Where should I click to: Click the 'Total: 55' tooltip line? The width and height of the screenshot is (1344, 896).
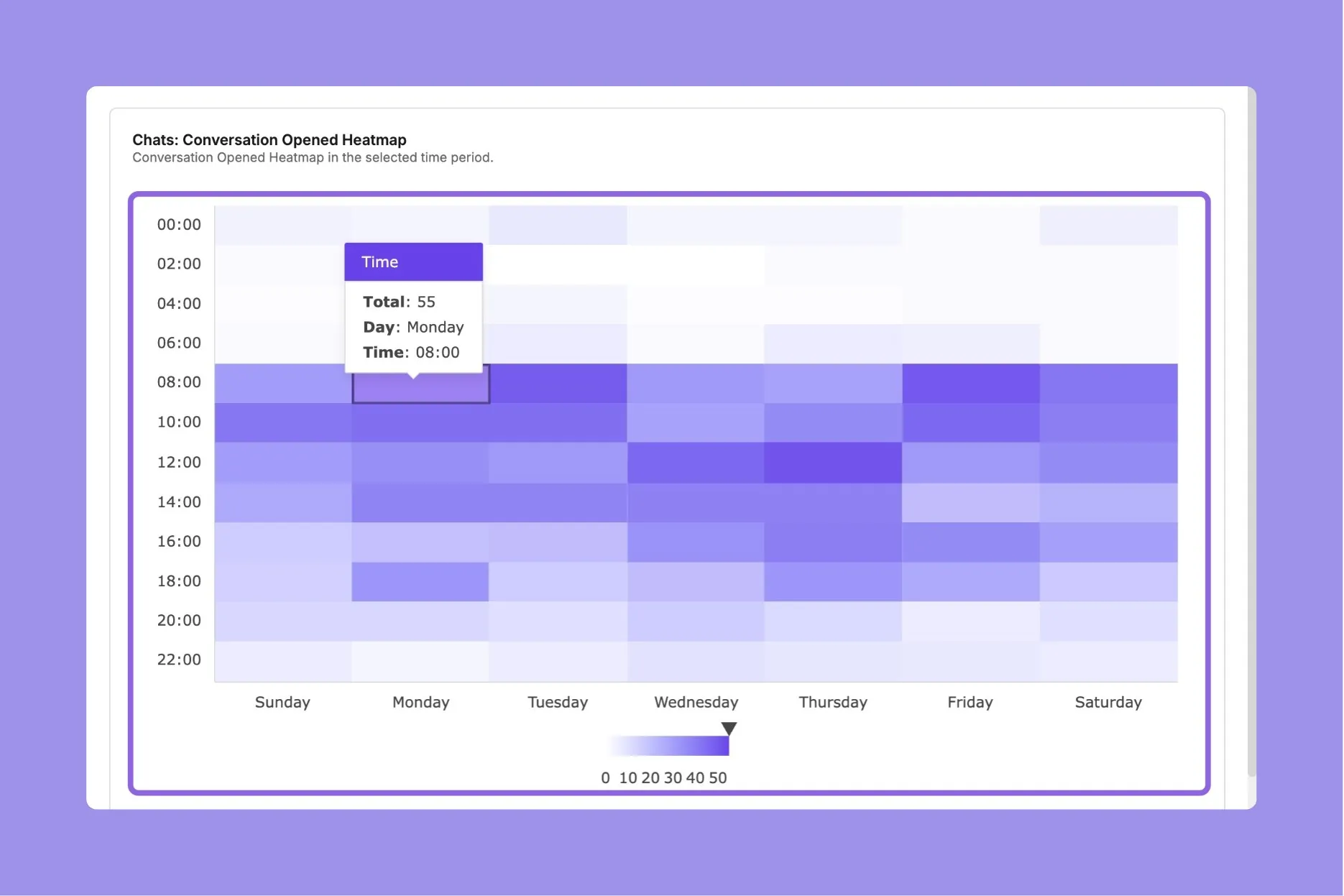coord(399,302)
